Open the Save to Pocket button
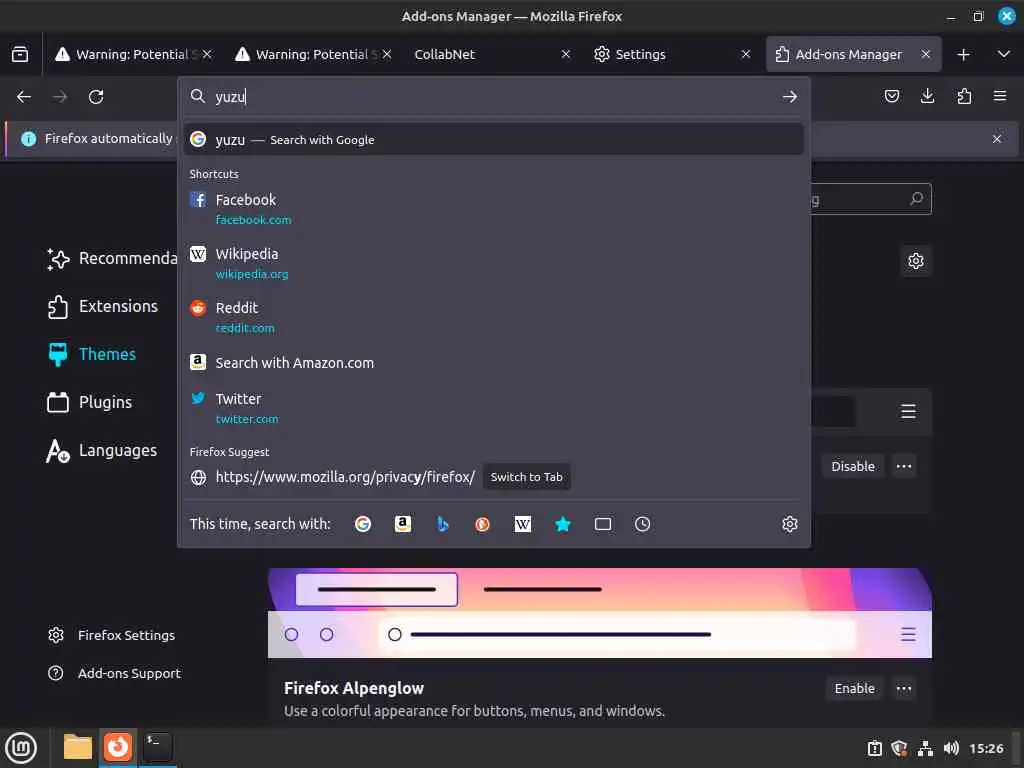 click(891, 97)
